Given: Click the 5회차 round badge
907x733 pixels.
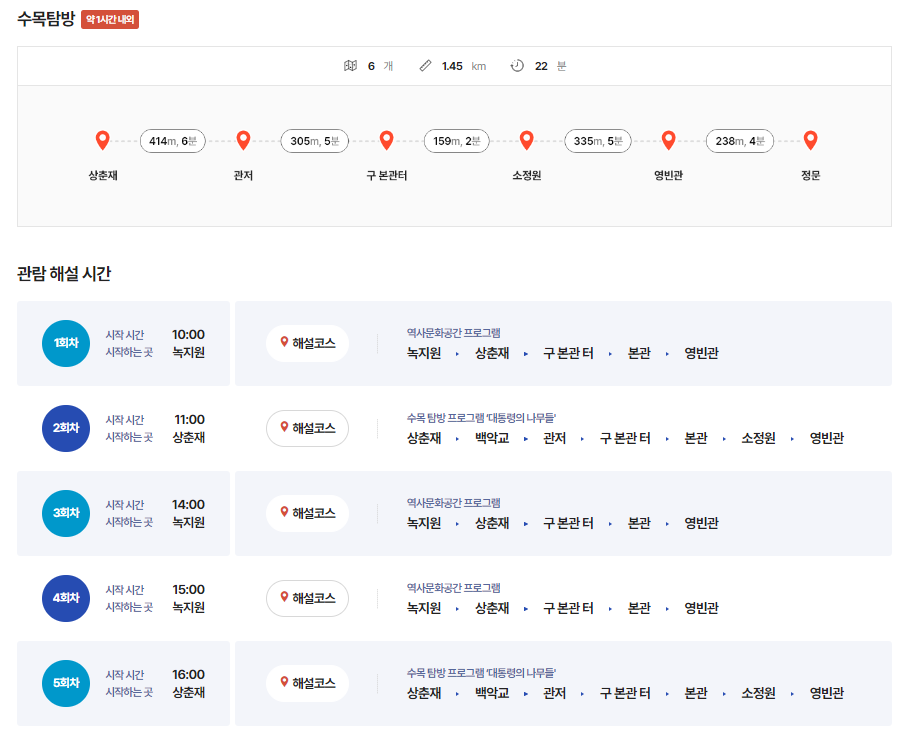Looking at the screenshot, I should pyautogui.click(x=66, y=683).
